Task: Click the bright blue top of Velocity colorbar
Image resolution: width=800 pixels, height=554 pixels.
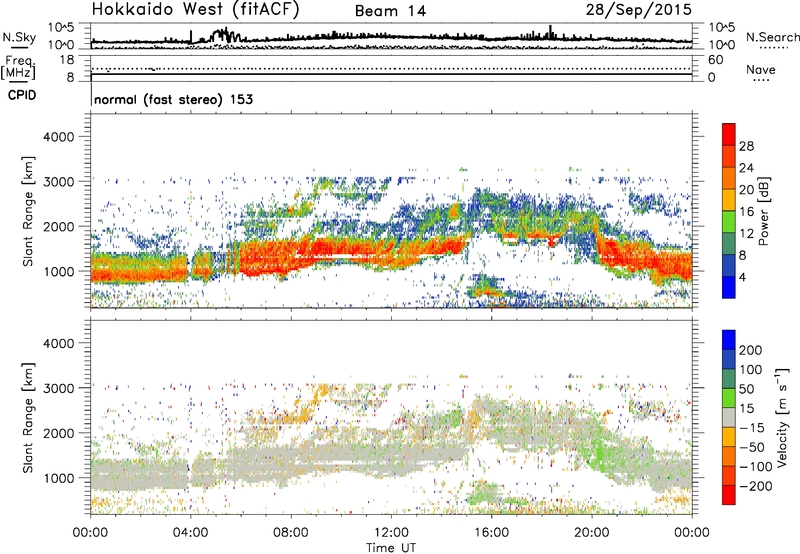Action: pos(729,340)
